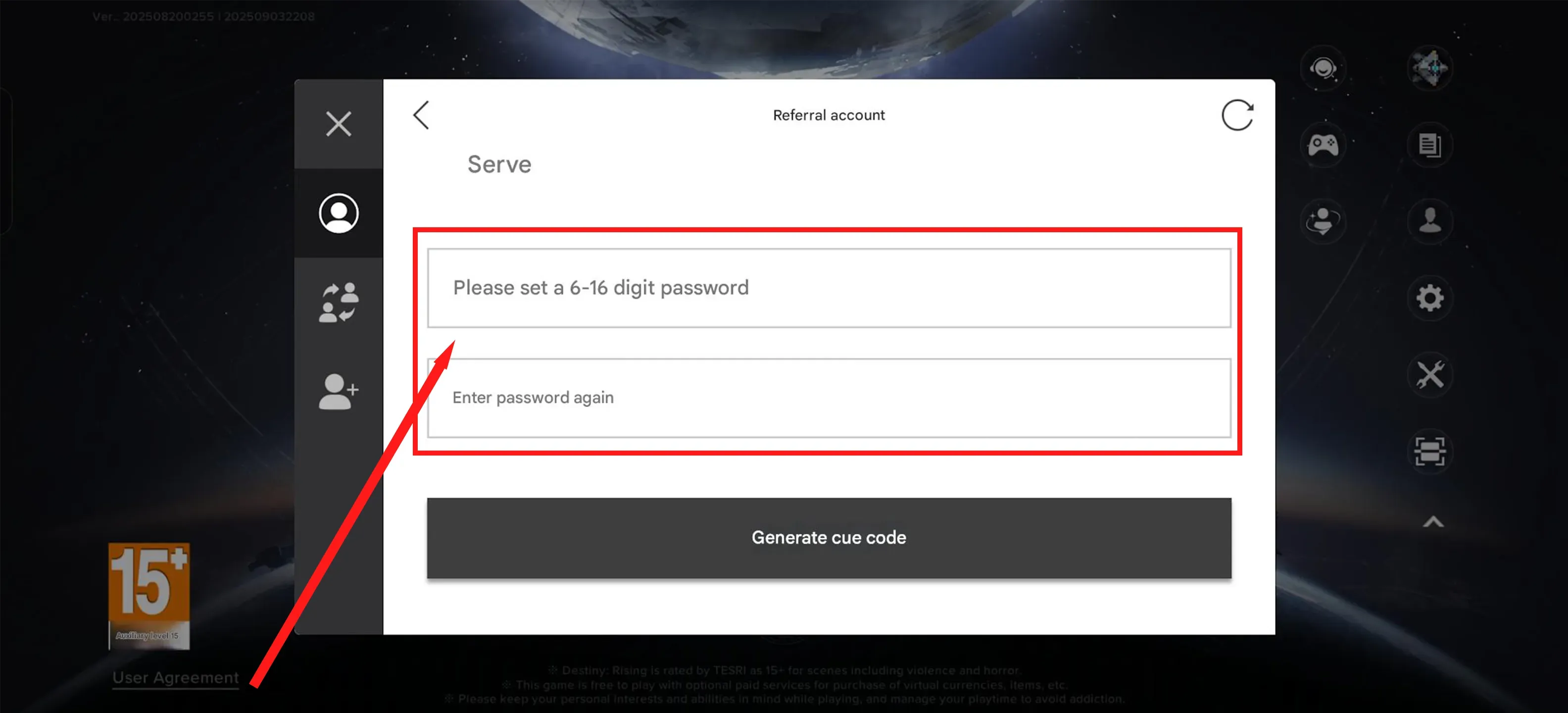The image size is (1568, 713).
Task: Select the user profile sidebar tab
Action: [339, 213]
